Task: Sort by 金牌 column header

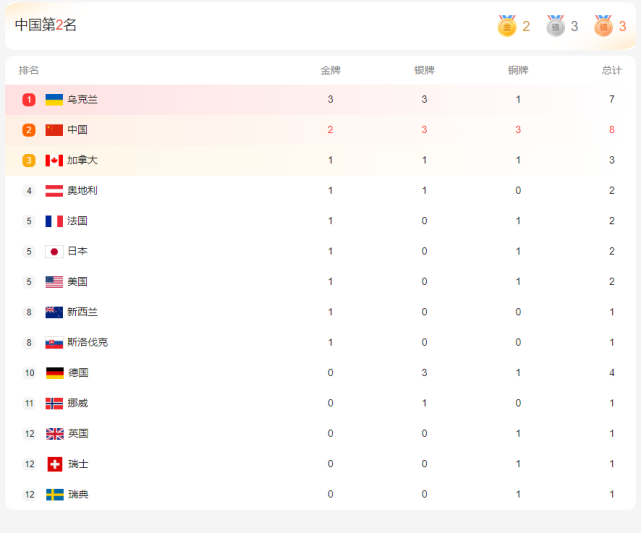Action: click(x=330, y=70)
